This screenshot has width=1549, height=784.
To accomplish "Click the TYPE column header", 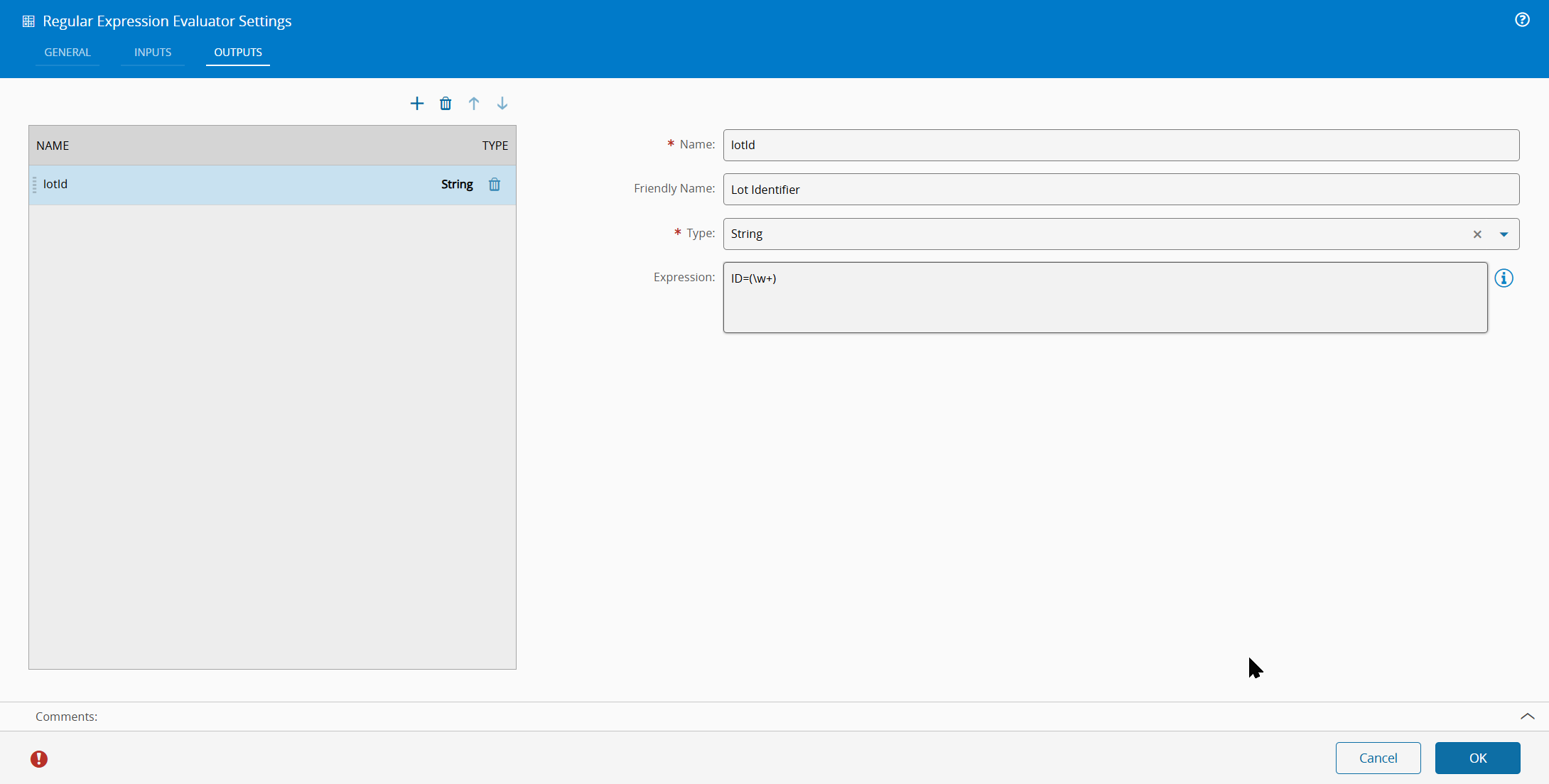I will [495, 146].
